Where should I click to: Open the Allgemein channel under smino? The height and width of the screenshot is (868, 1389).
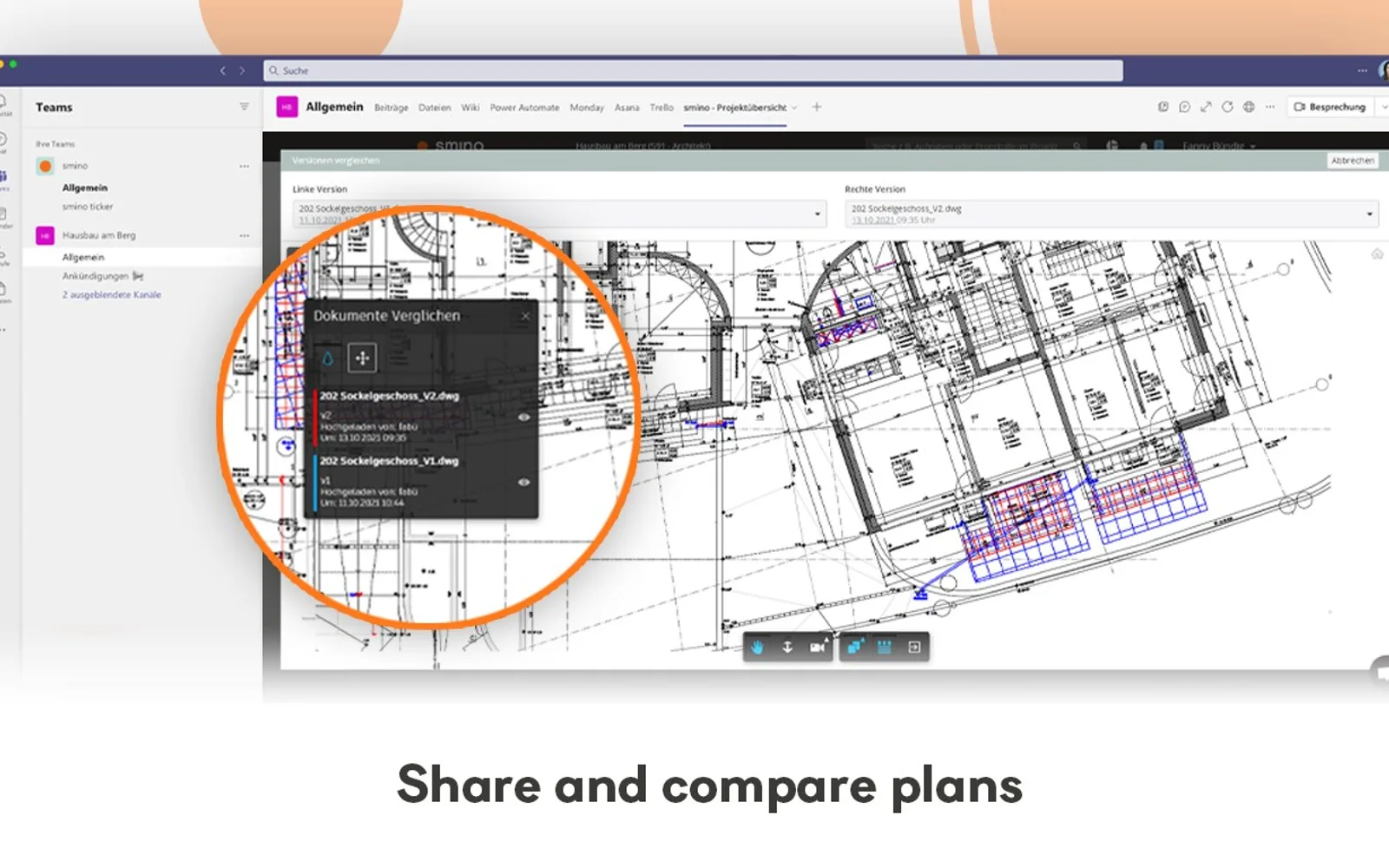[85, 187]
